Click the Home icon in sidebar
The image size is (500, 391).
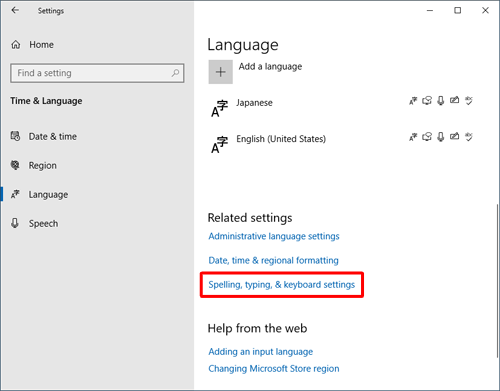tap(16, 44)
